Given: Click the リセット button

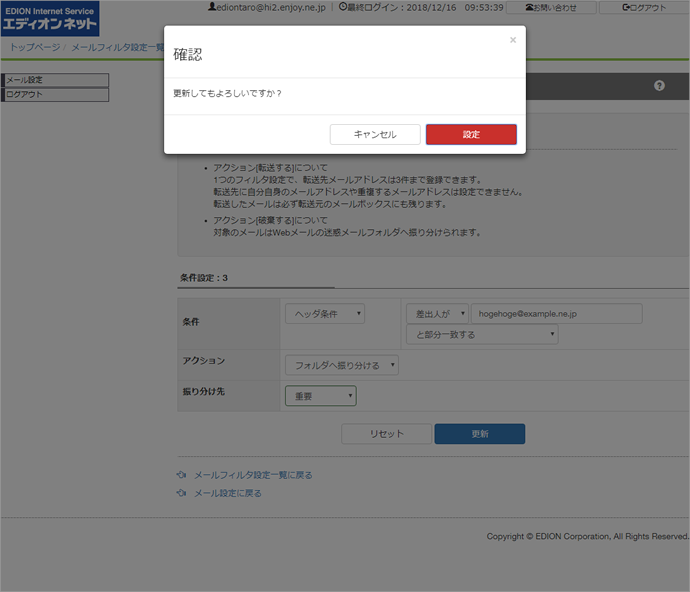Looking at the screenshot, I should tap(386, 434).
